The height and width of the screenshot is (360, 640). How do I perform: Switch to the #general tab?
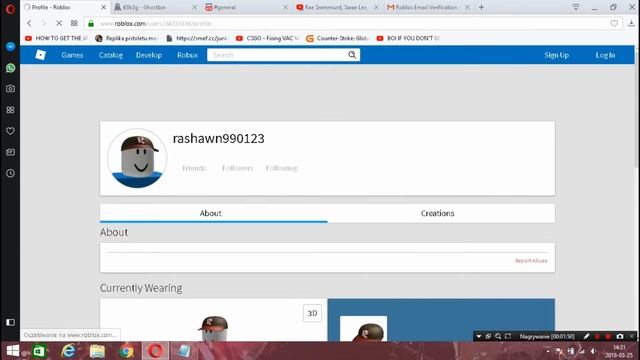tap(245, 7)
